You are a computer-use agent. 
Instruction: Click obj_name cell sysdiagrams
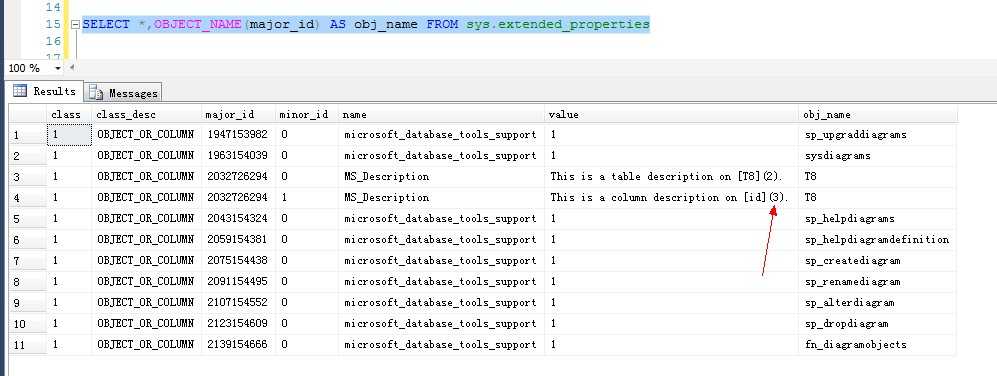click(877, 156)
